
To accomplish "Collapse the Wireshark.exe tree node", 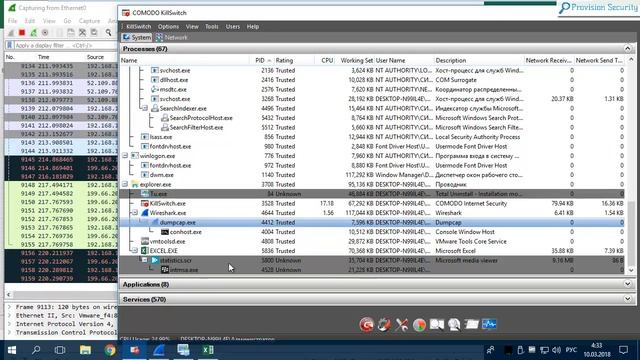I will (x=135, y=213).
